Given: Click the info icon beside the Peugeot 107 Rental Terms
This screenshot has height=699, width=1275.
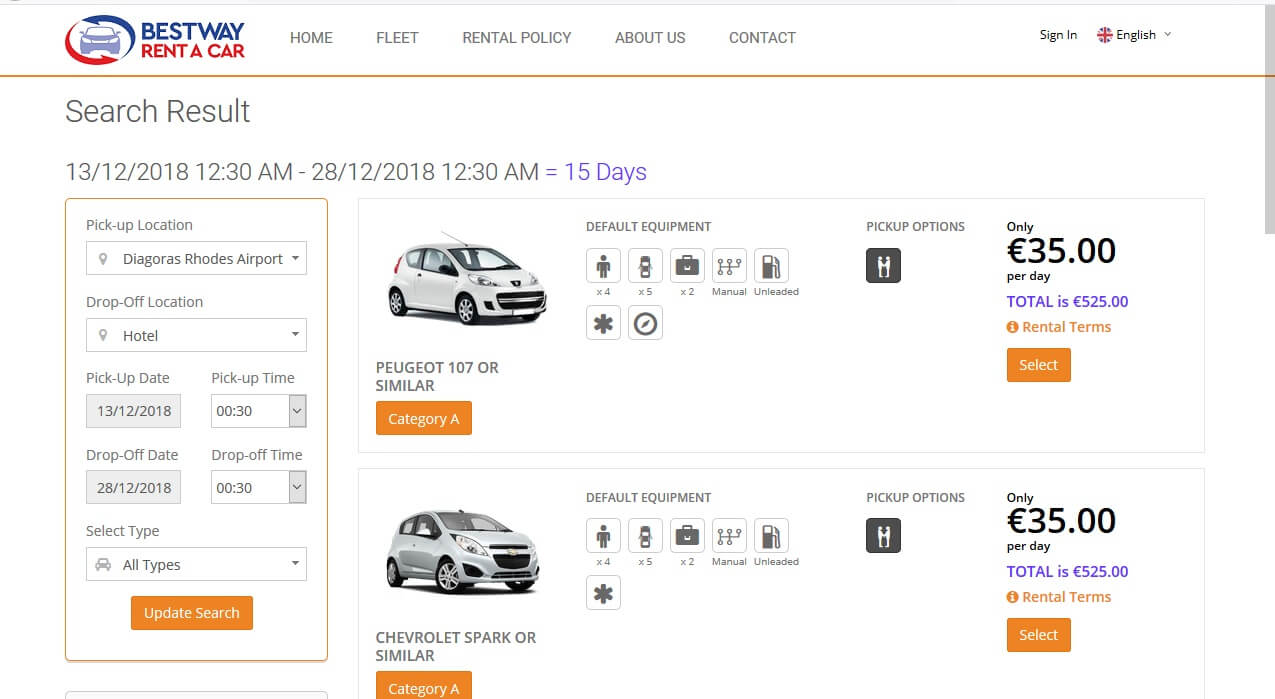Looking at the screenshot, I should (x=1012, y=327).
